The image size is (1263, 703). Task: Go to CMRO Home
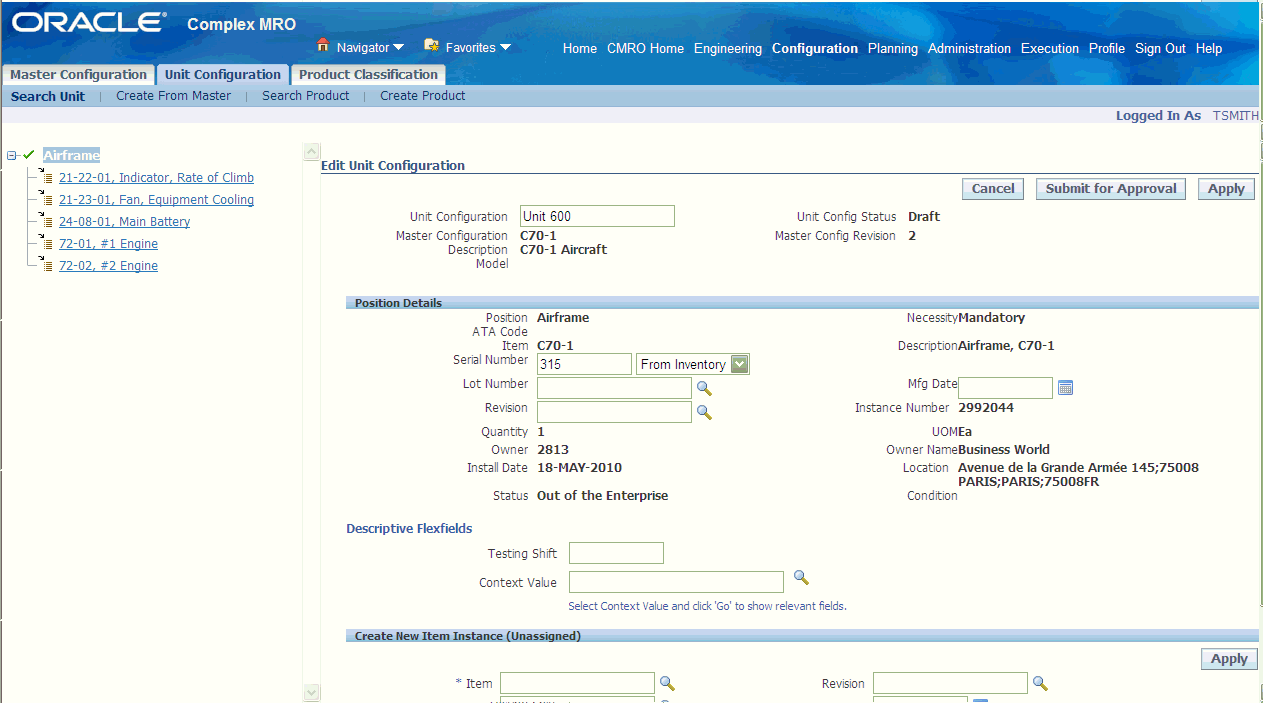coord(646,48)
